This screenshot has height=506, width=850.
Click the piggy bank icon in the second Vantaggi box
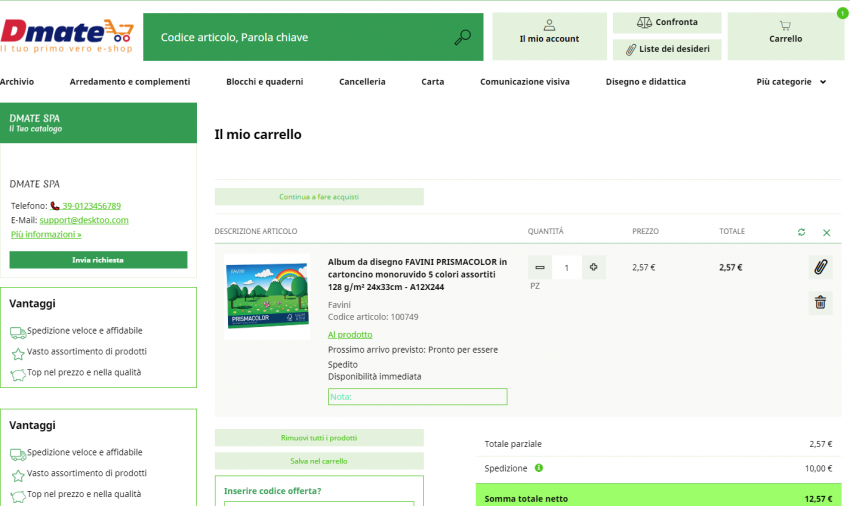(x=18, y=496)
